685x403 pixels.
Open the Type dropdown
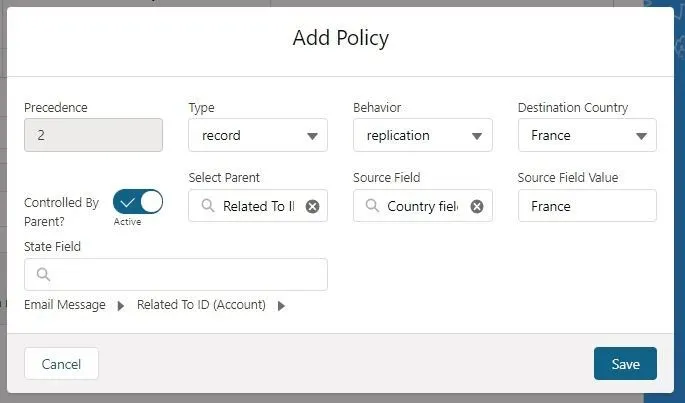point(258,135)
